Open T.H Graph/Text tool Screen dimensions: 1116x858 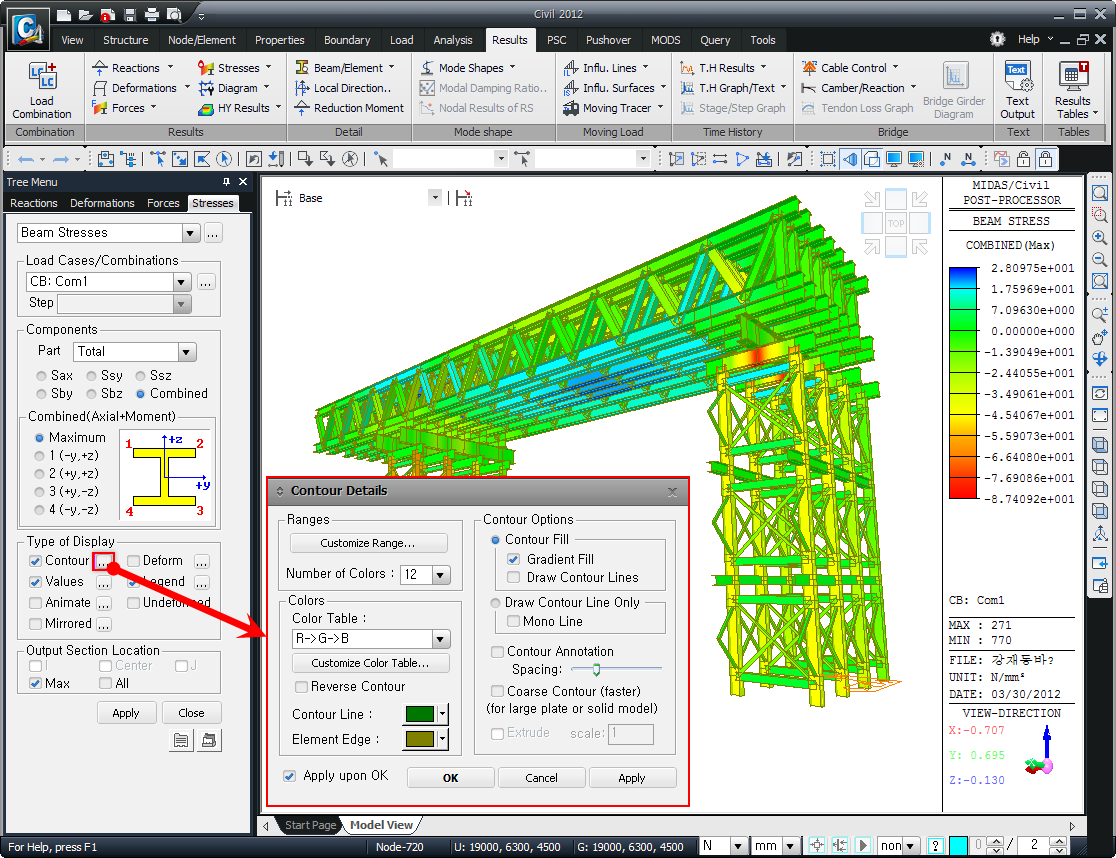[x=734, y=88]
